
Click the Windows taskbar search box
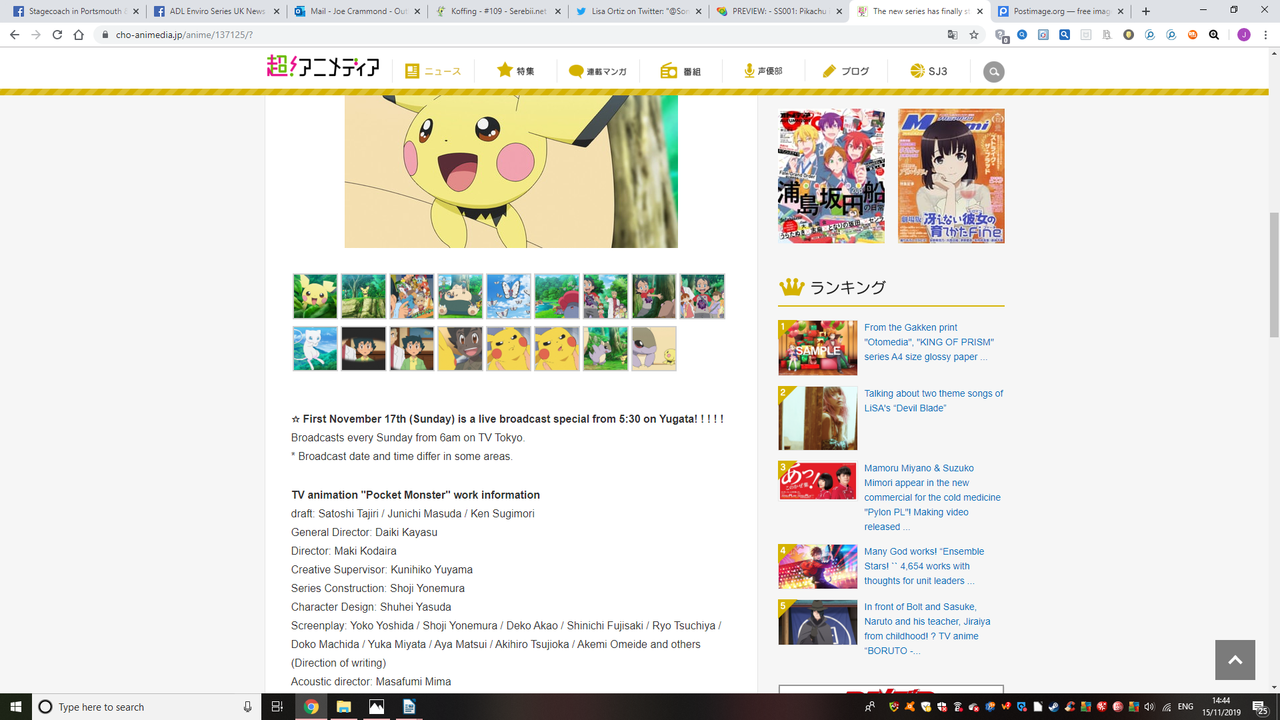145,706
